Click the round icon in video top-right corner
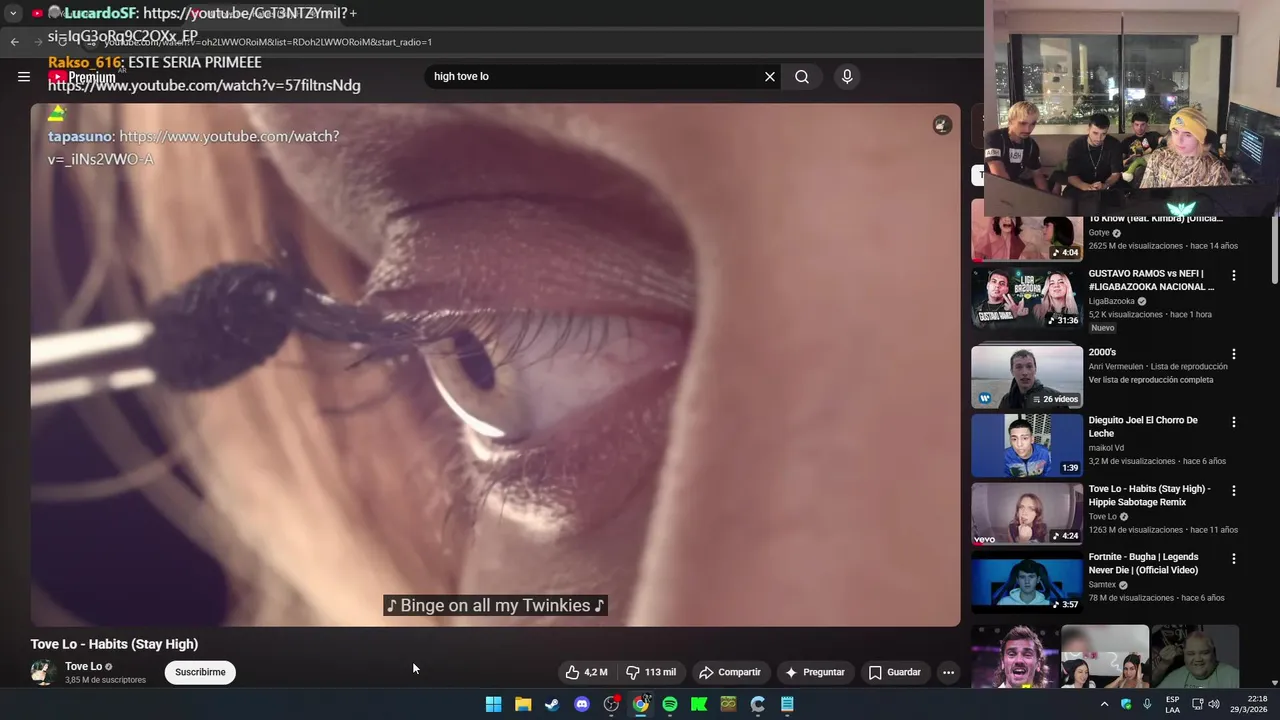 pos(942,125)
